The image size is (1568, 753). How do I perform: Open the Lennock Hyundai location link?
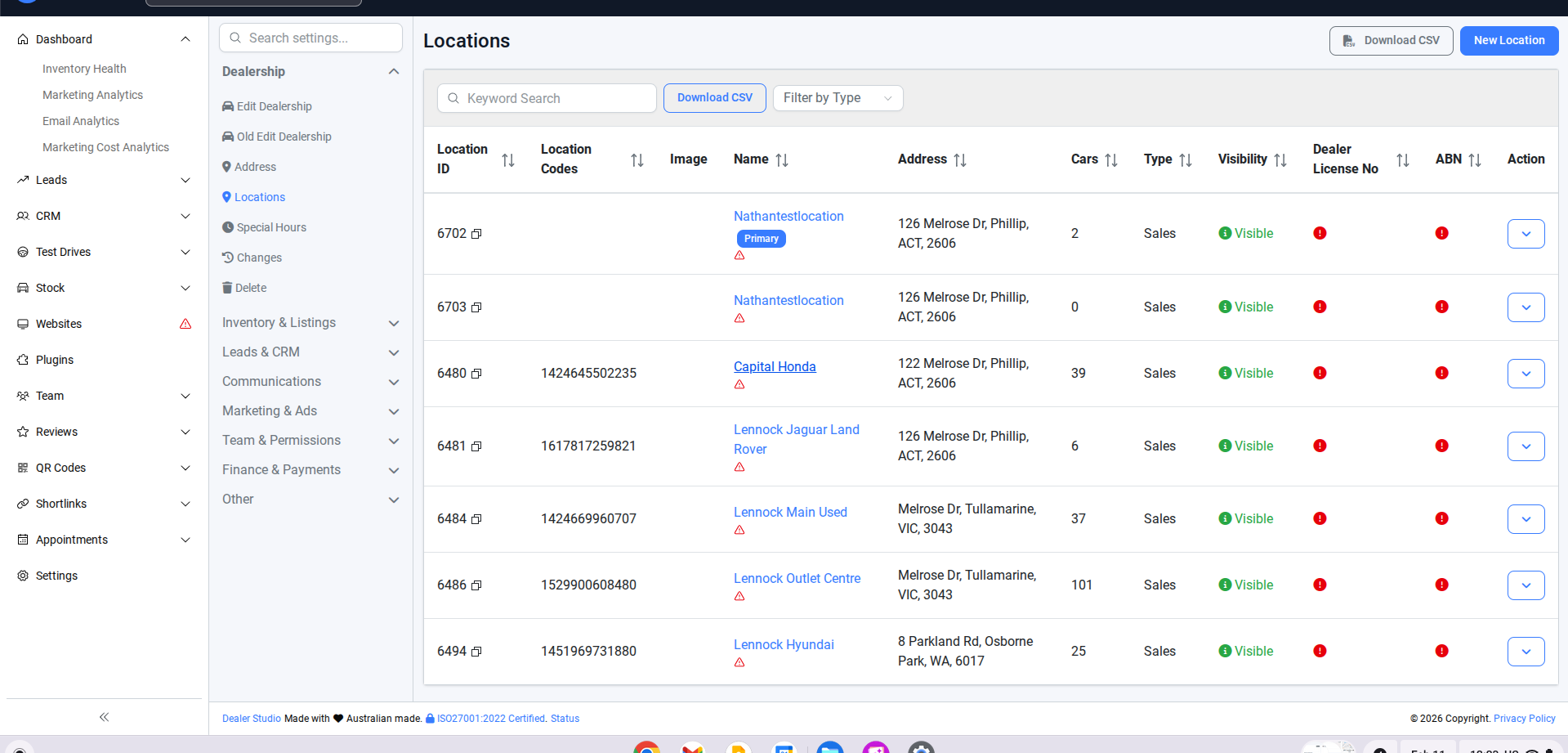click(x=783, y=644)
